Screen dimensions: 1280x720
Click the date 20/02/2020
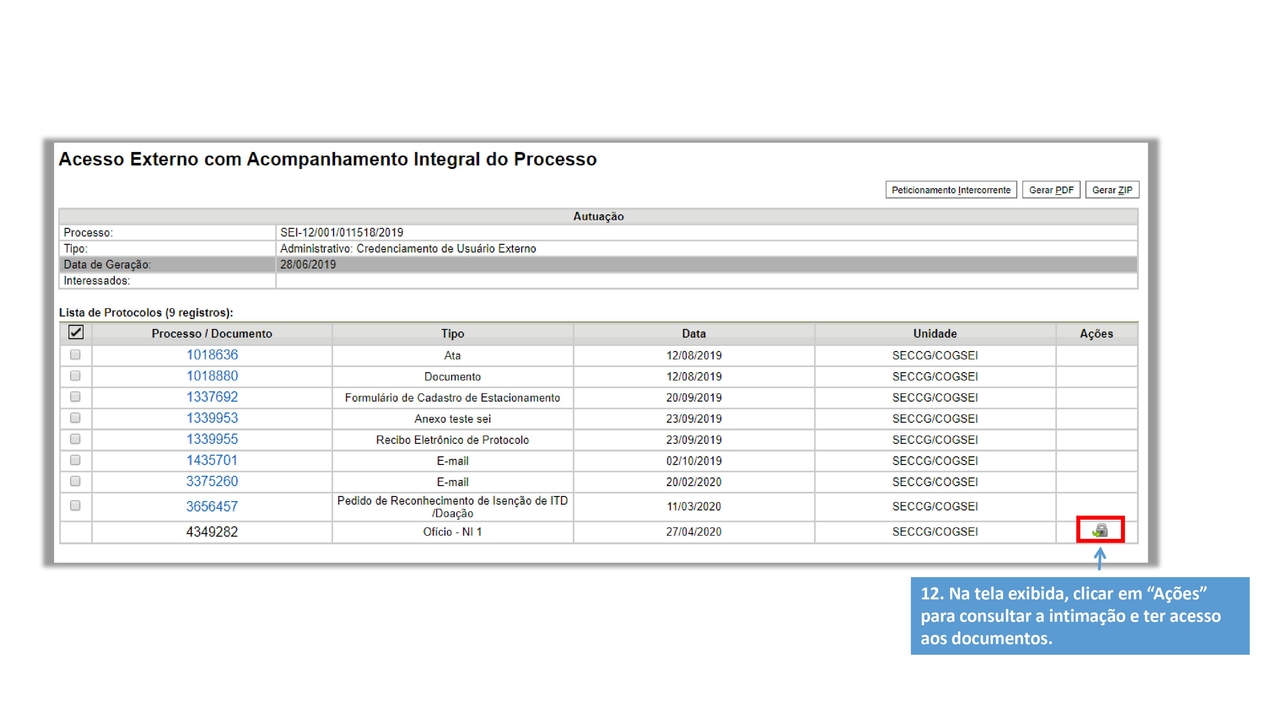(694, 482)
